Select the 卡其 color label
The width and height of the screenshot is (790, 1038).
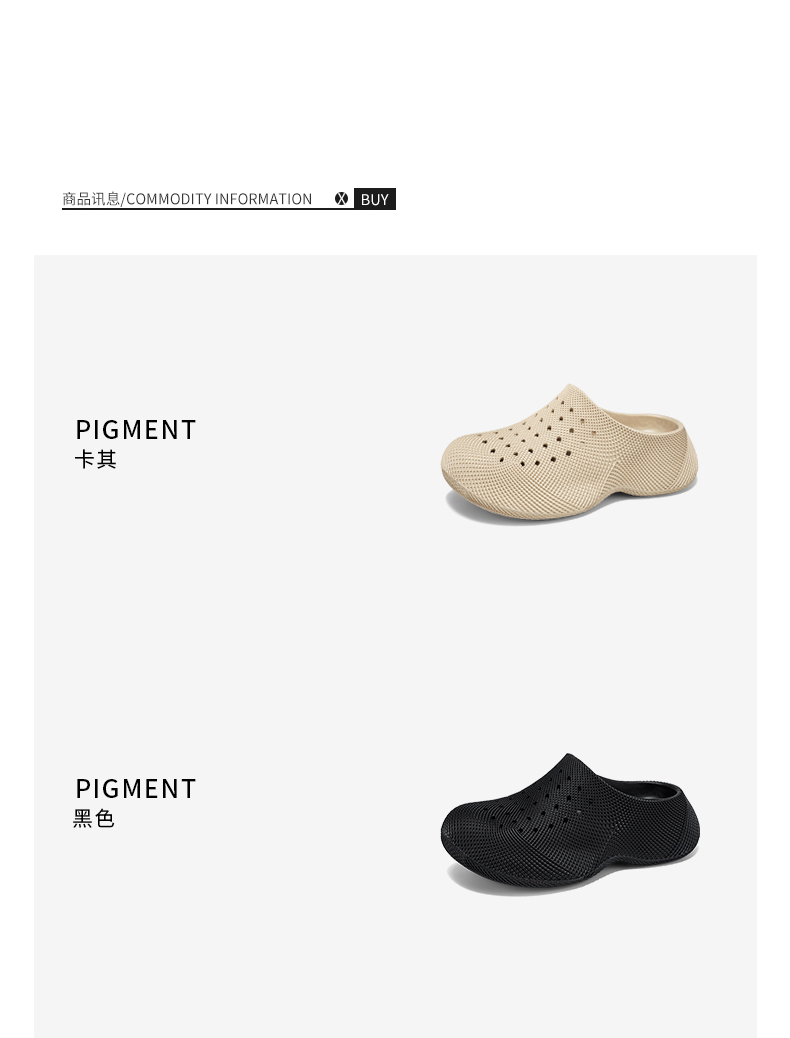(95, 459)
